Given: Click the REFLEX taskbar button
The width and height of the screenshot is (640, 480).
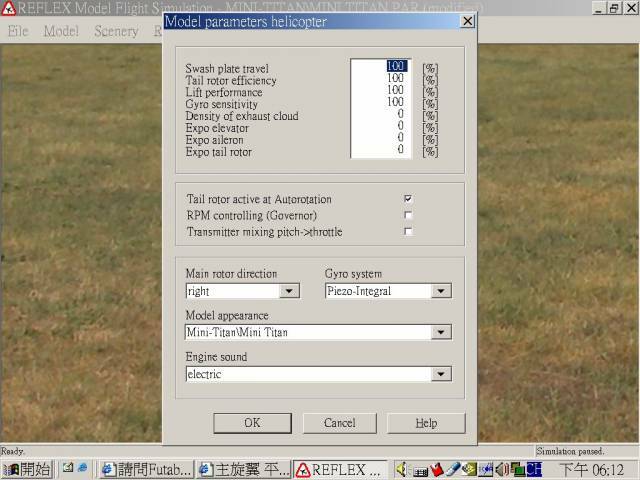Looking at the screenshot, I should click(x=340, y=470).
